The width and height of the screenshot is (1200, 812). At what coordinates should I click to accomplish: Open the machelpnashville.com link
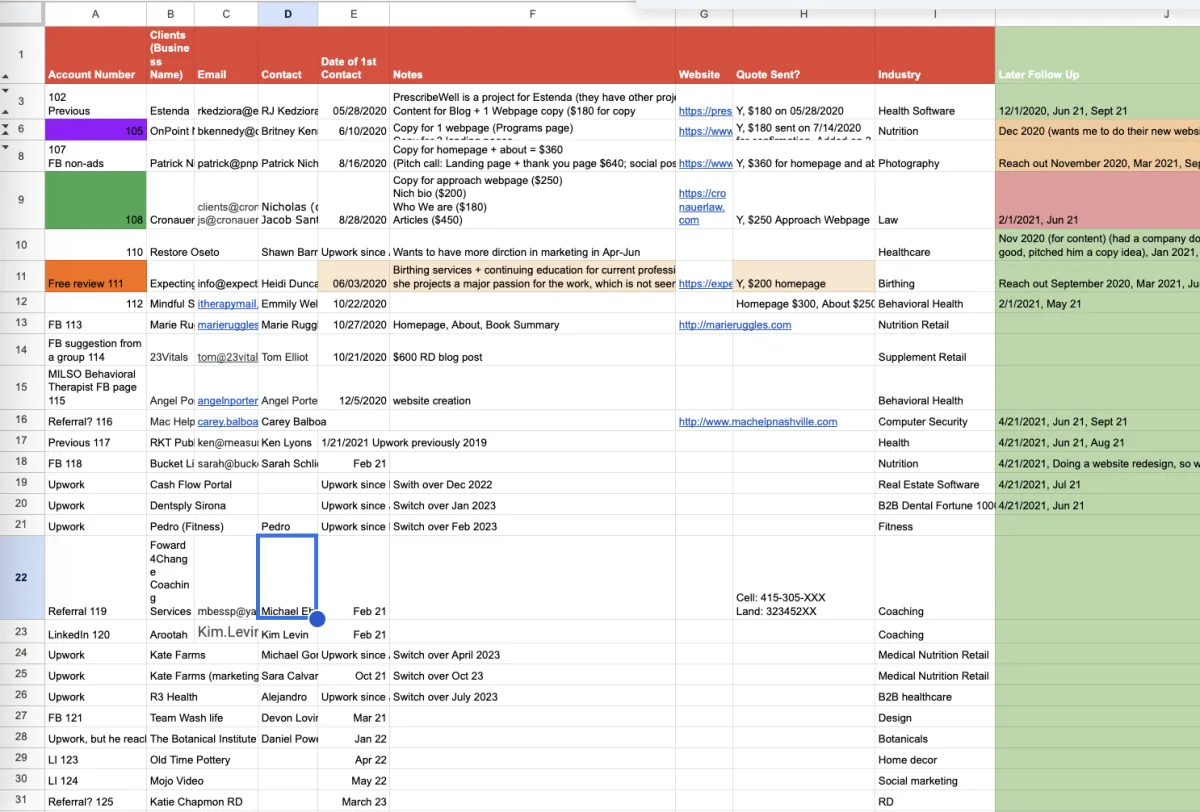click(x=757, y=422)
